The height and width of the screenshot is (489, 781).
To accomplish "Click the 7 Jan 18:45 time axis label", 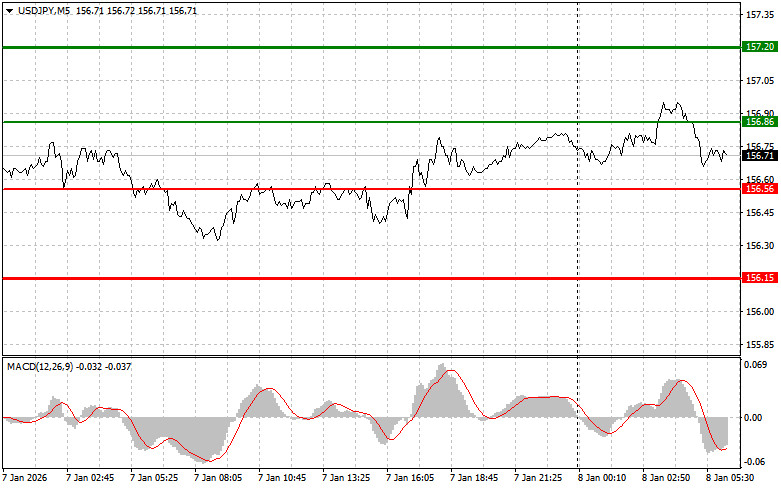I will [x=474, y=478].
